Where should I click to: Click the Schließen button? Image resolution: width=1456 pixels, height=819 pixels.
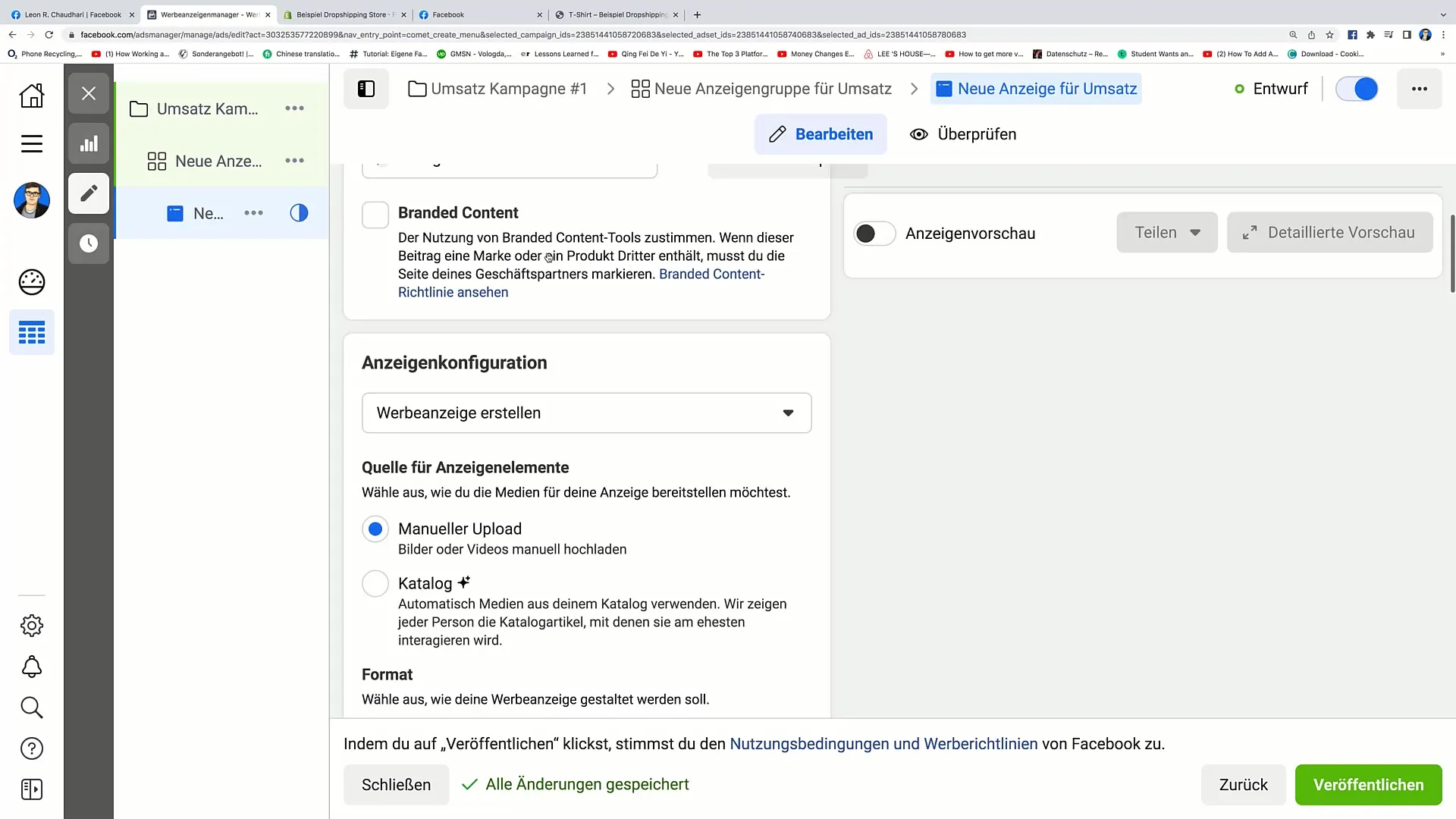click(396, 785)
